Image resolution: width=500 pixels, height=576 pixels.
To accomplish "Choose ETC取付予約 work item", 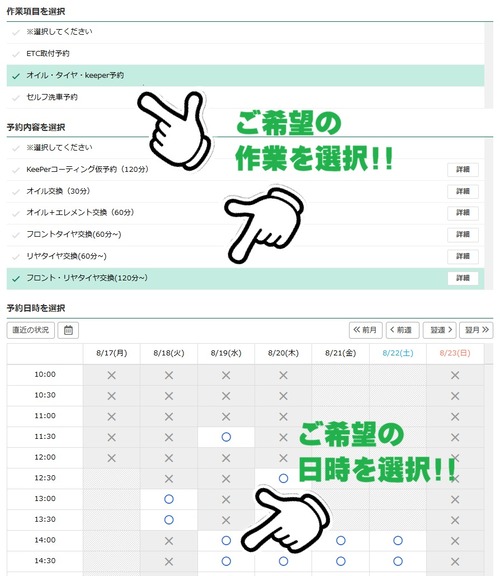I will click(x=245, y=54).
